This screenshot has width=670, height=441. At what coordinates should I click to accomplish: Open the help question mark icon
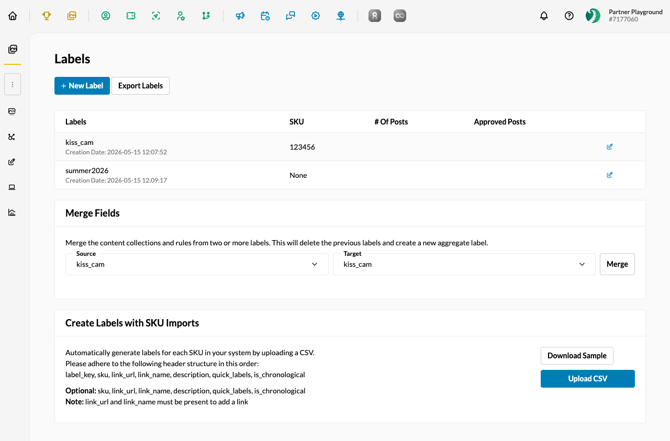coord(569,16)
